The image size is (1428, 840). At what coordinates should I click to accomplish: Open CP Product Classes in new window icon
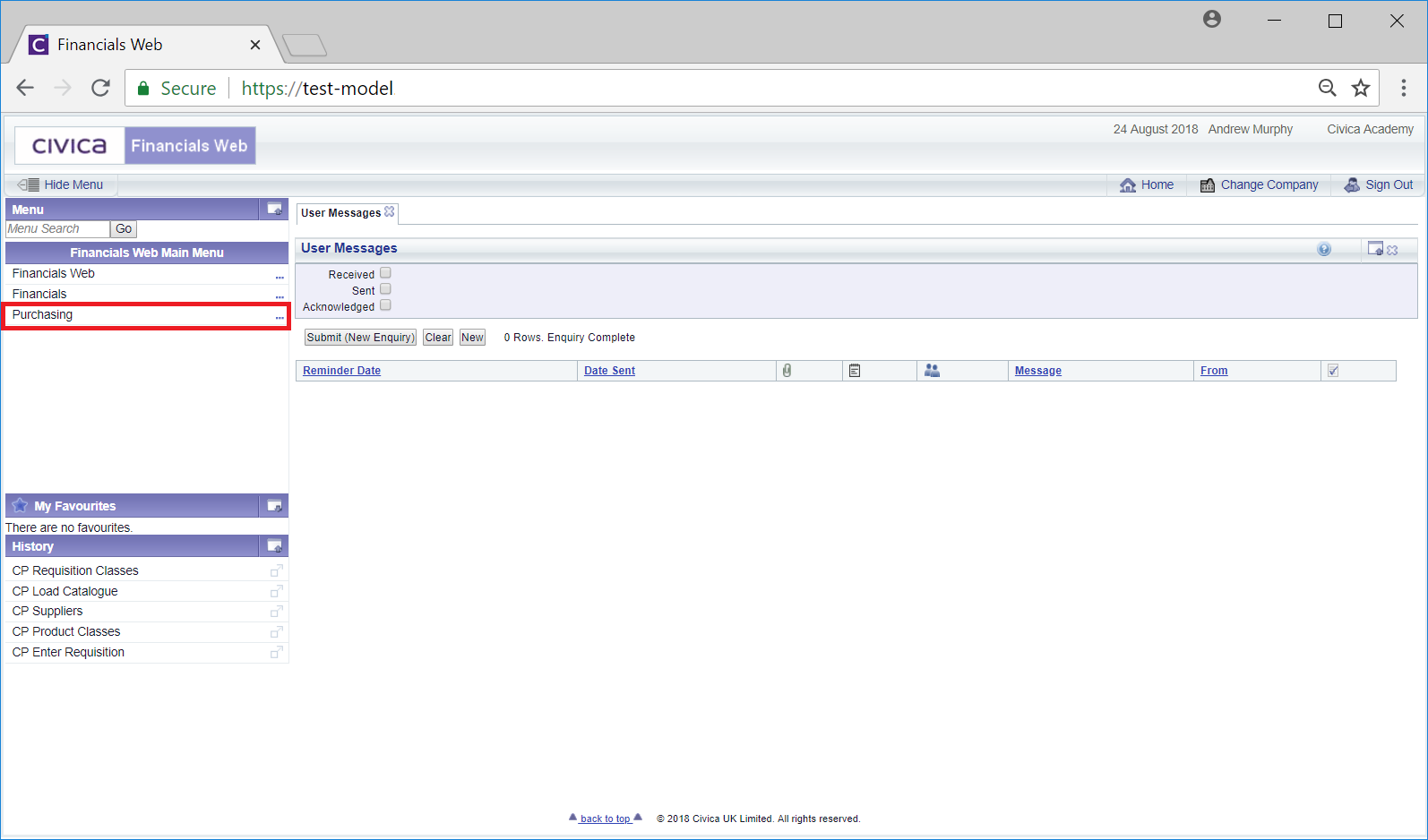click(x=277, y=631)
